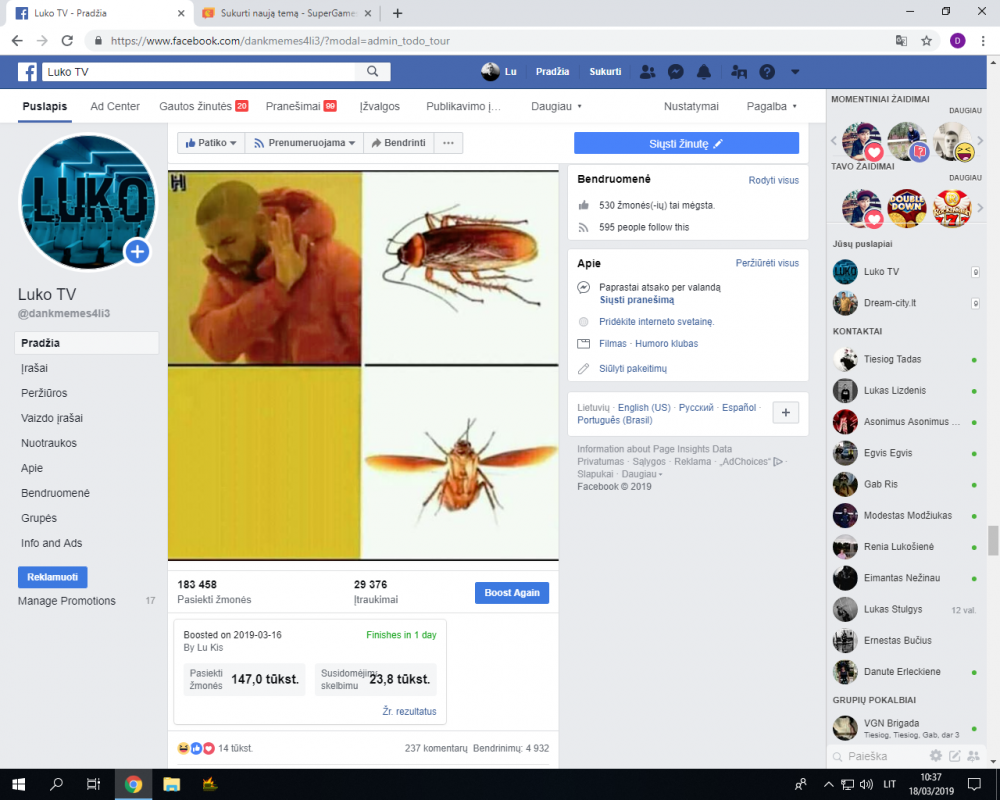This screenshot has height=800, width=1000.
Task: Open the Messenger icon in top bar
Action: click(676, 72)
